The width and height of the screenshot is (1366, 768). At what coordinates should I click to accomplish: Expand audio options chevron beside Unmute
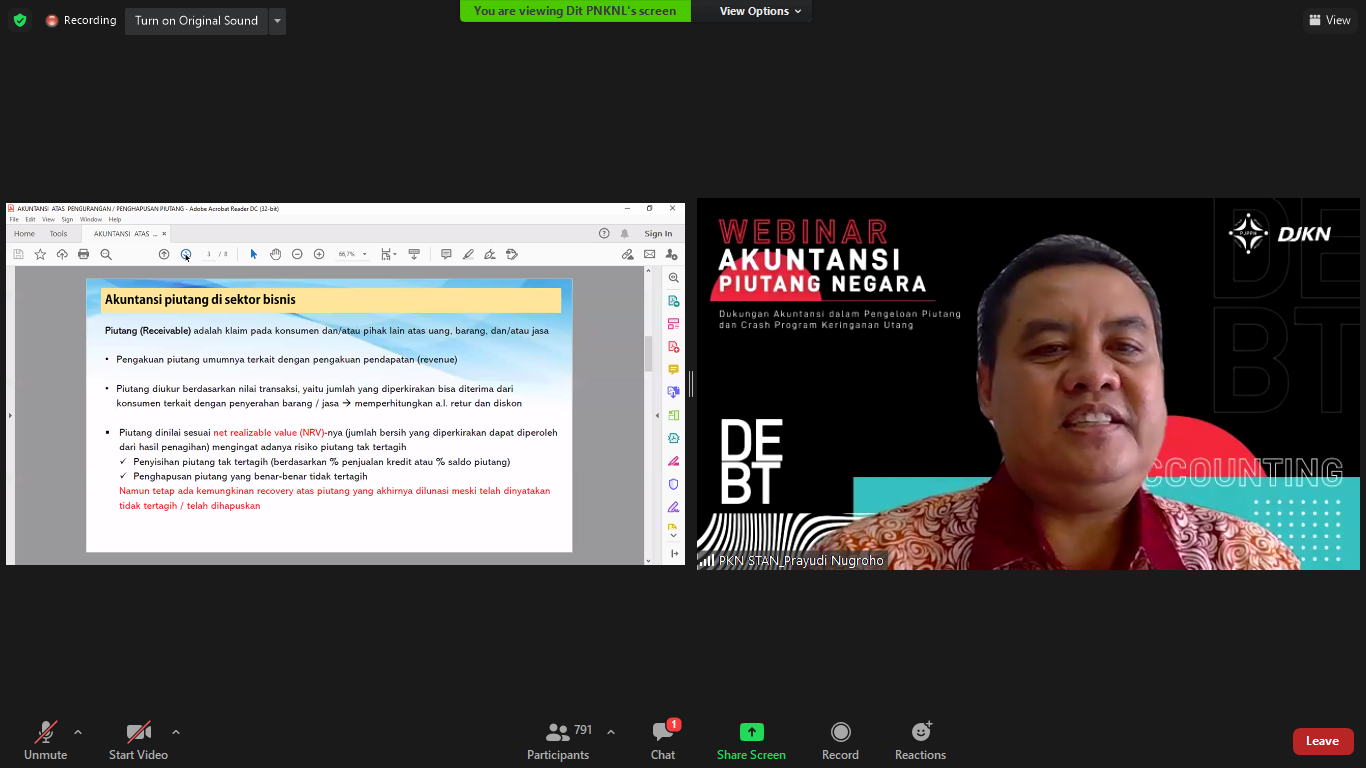click(78, 732)
